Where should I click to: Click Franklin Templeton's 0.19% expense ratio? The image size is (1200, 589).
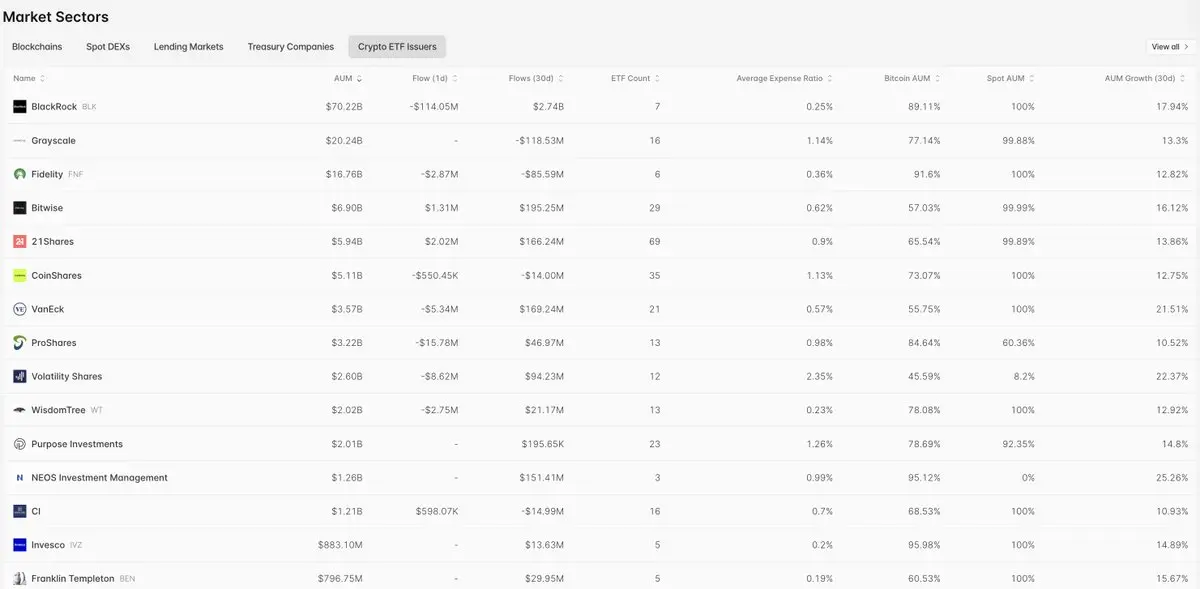(819, 579)
